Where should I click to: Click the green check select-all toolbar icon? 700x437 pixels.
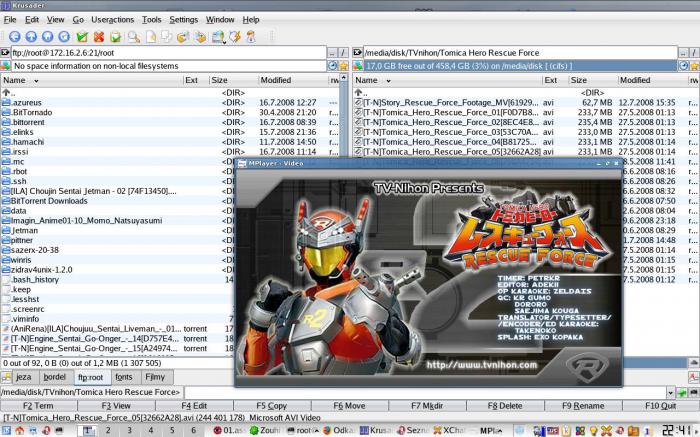click(x=82, y=37)
